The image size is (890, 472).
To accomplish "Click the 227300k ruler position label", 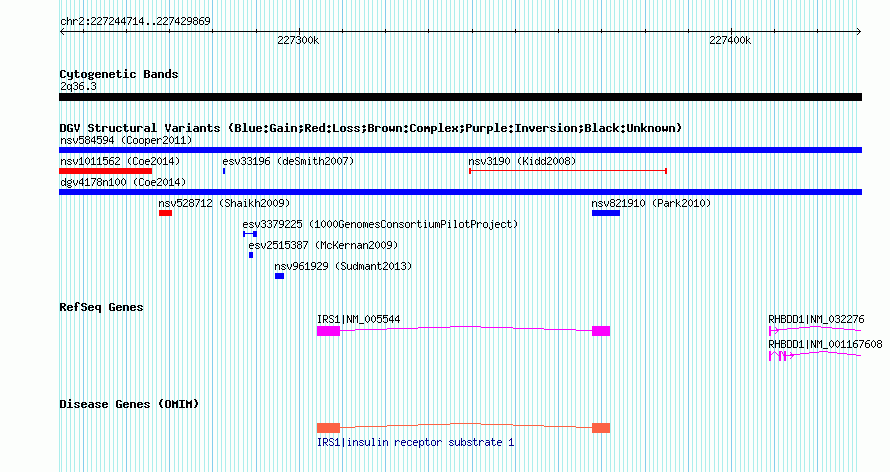I will click(x=298, y=40).
